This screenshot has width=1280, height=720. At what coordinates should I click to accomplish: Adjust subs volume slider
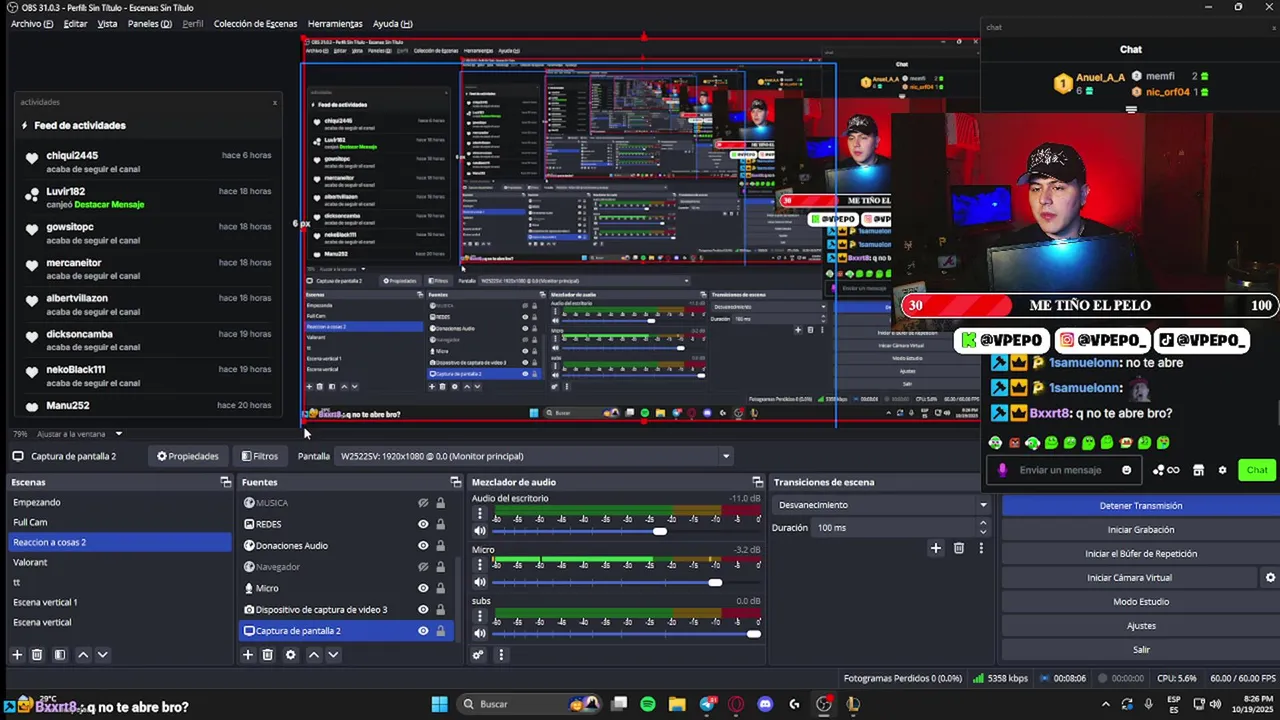tap(754, 633)
